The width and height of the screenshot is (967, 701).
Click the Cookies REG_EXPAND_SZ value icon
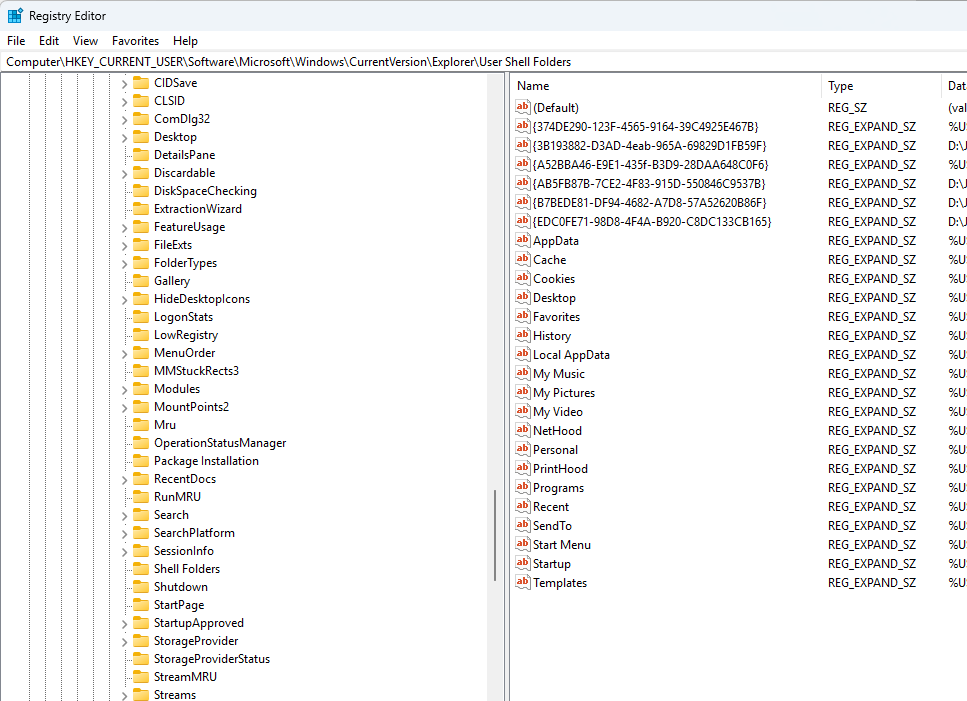click(x=522, y=278)
